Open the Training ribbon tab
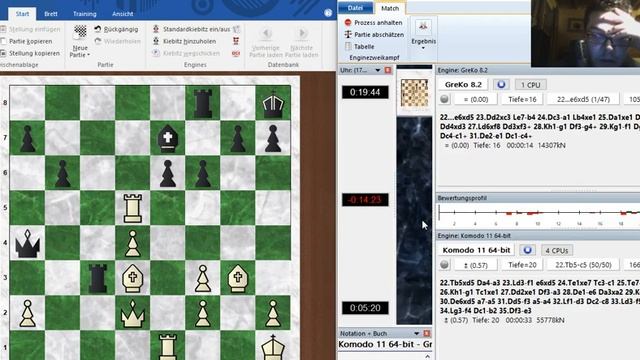Image resolution: width=640 pixels, height=360 pixels. [x=84, y=14]
